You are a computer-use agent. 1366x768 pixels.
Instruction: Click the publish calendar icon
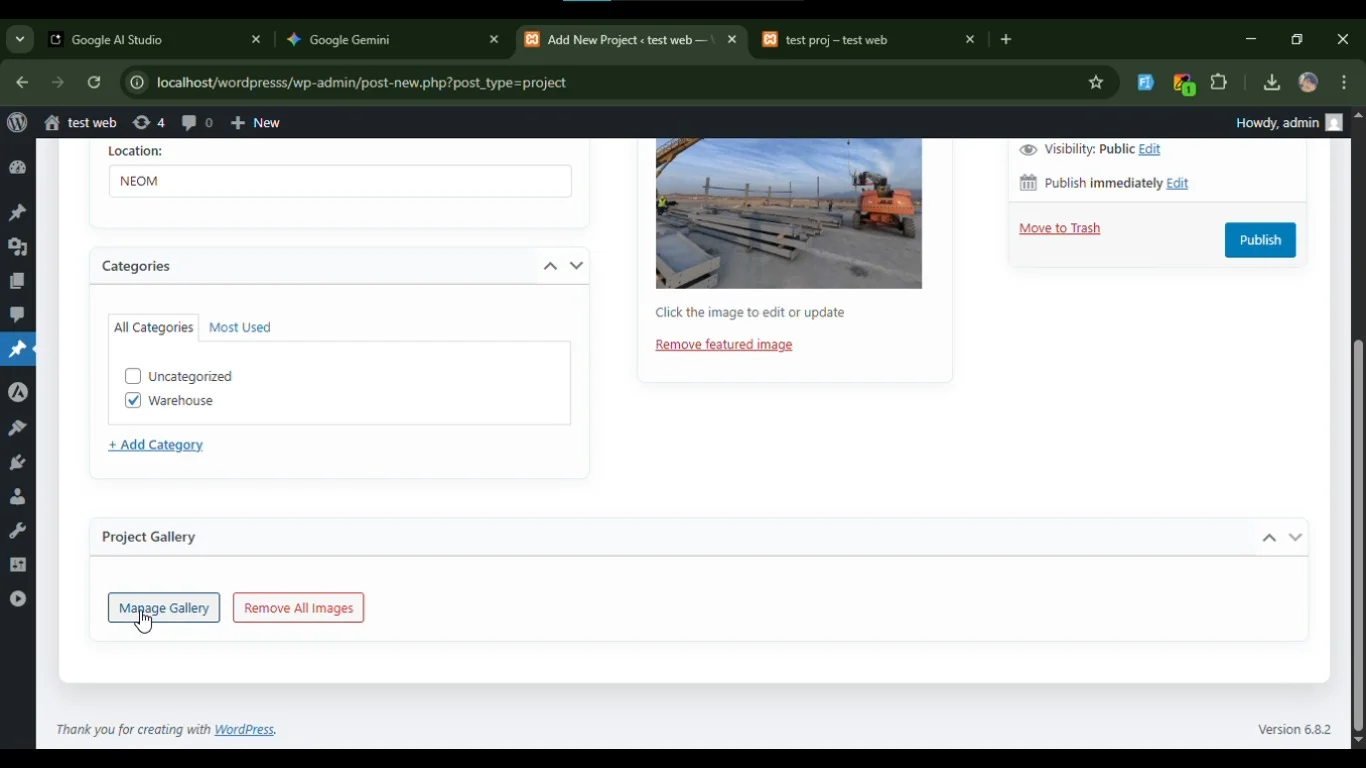(x=1028, y=183)
